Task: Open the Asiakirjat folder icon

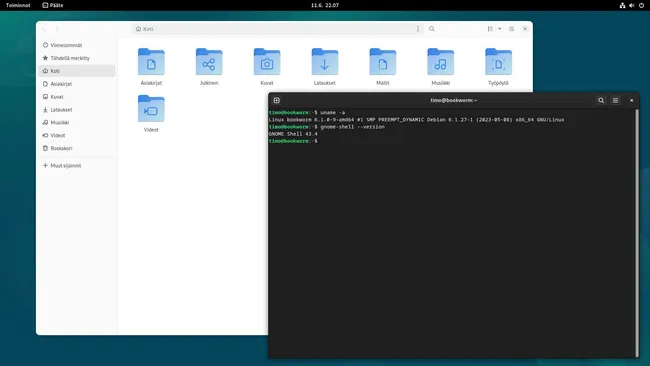Action: click(151, 62)
